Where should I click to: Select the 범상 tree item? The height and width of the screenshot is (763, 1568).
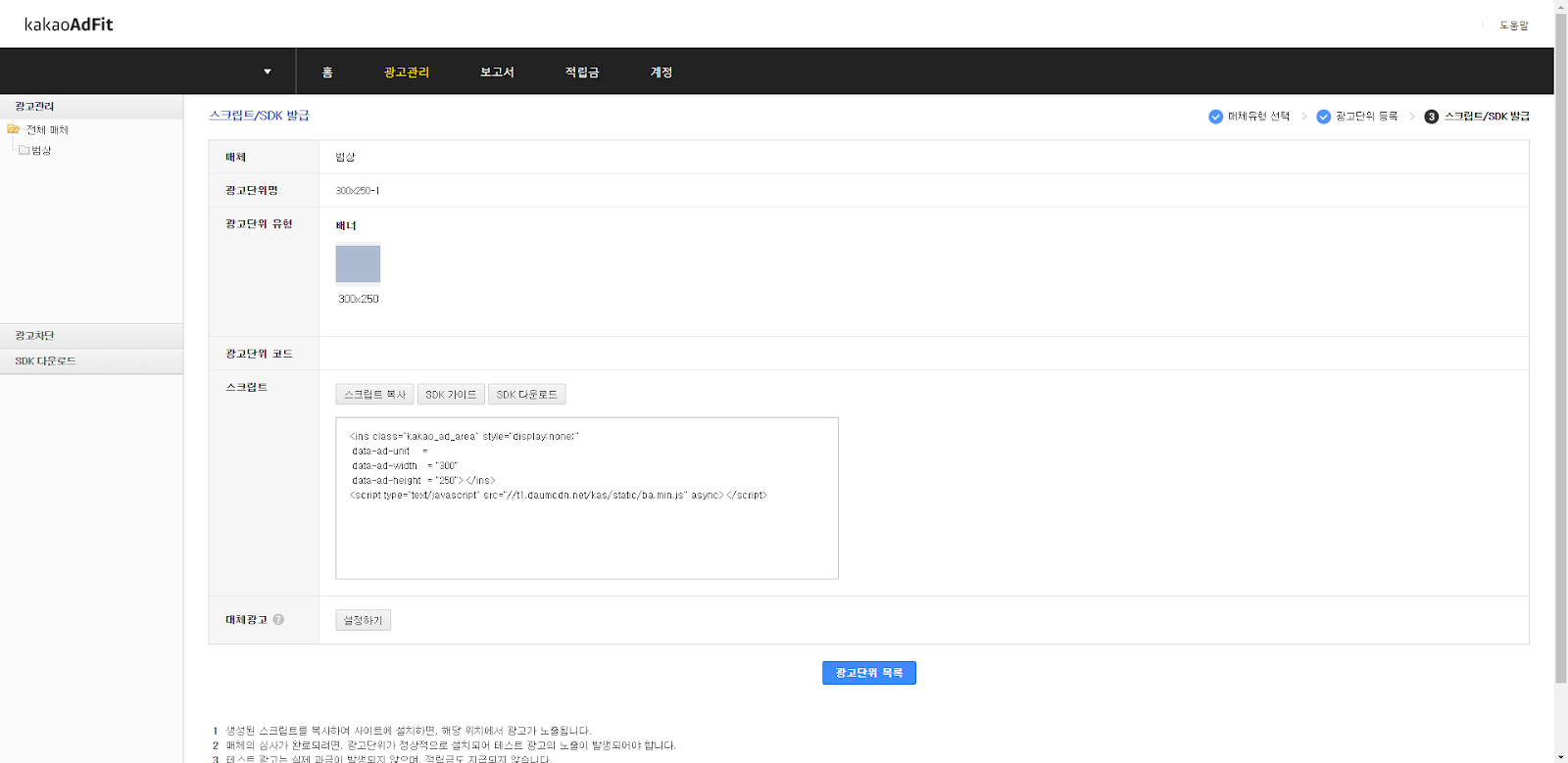41,151
